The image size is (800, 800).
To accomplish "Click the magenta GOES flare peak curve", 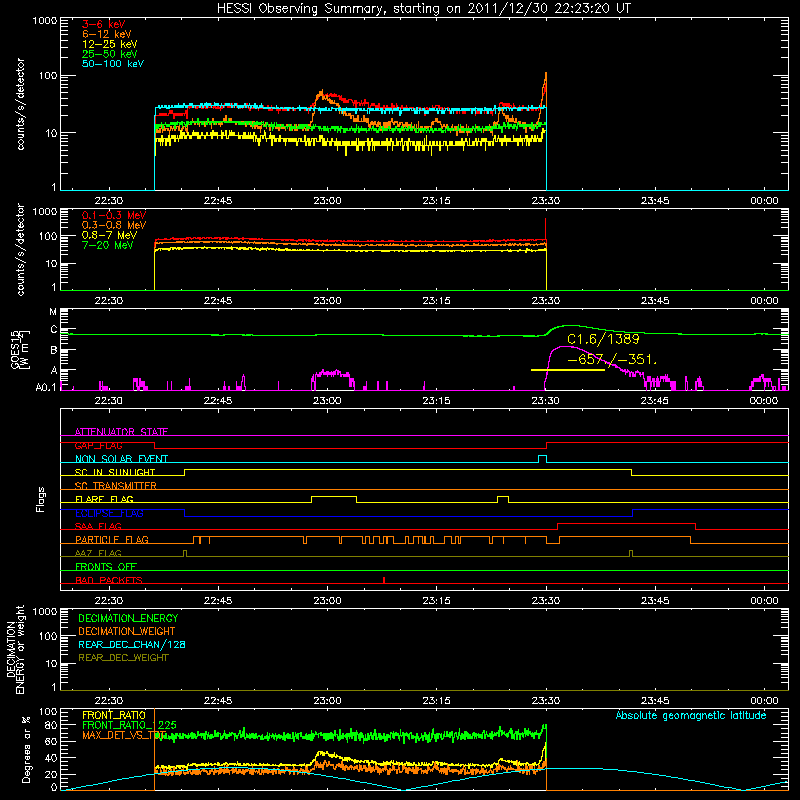I will tap(564, 346).
